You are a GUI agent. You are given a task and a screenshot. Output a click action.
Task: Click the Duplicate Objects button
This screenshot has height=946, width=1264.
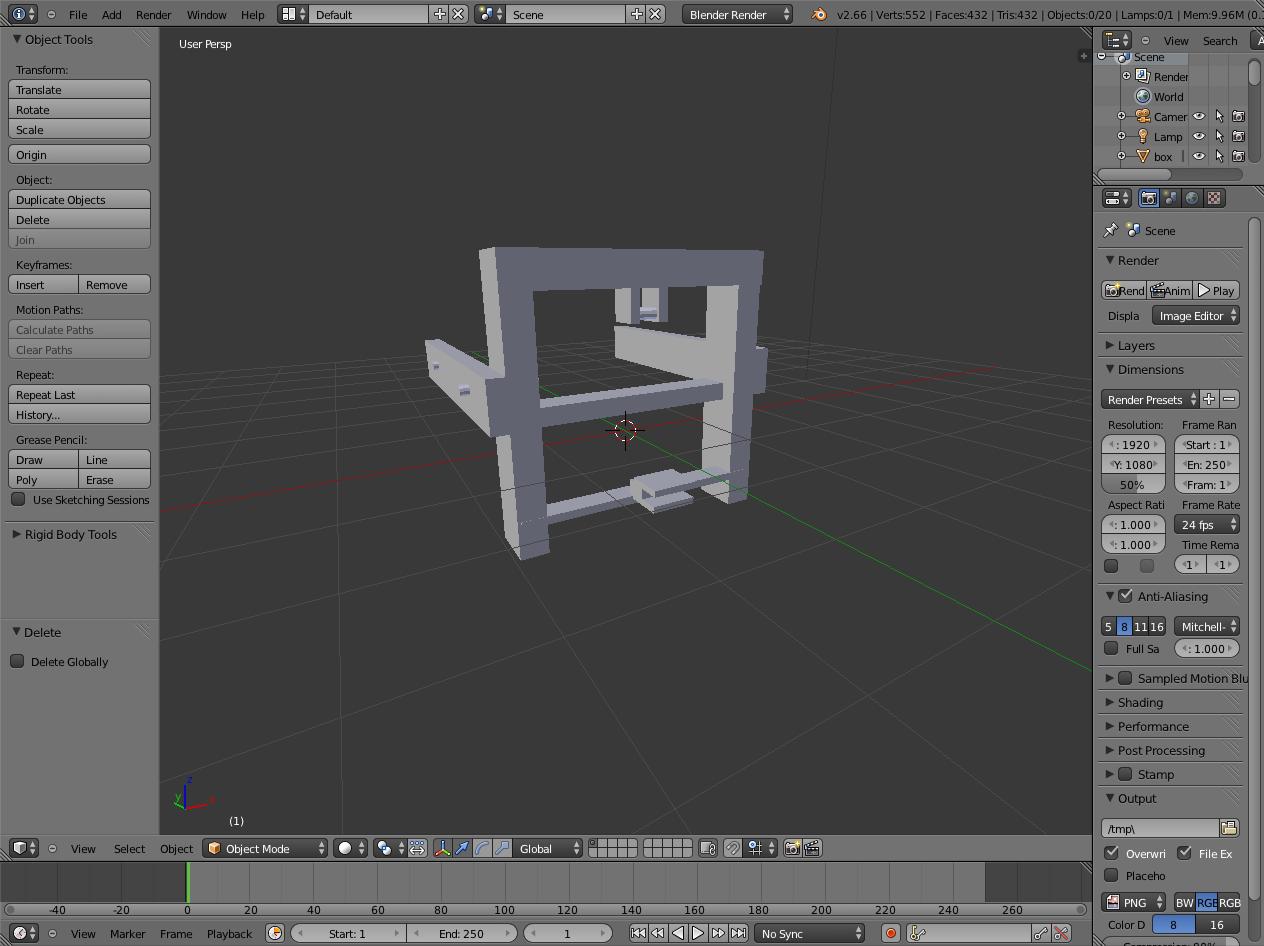point(80,199)
